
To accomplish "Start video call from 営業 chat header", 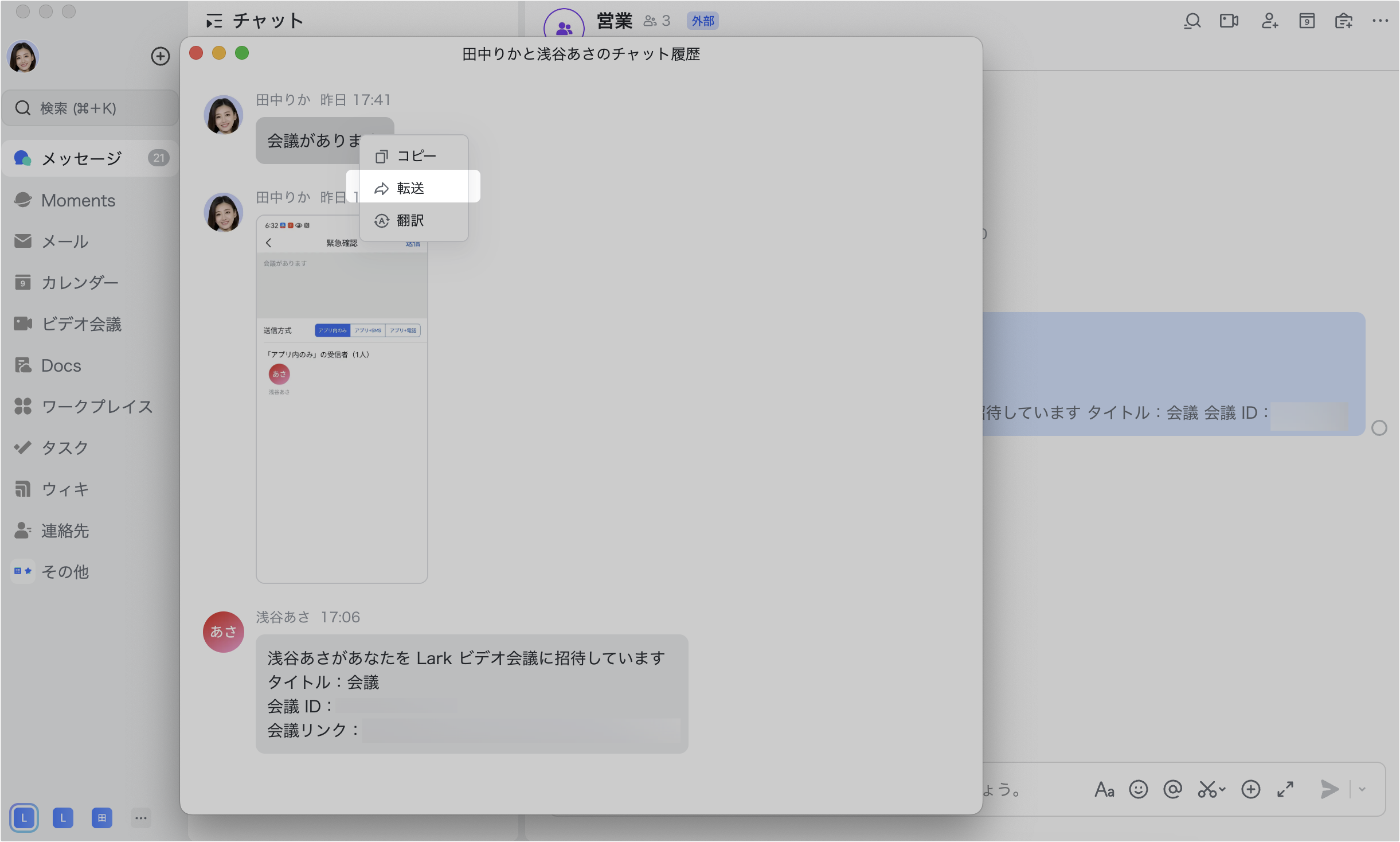I will (1229, 21).
